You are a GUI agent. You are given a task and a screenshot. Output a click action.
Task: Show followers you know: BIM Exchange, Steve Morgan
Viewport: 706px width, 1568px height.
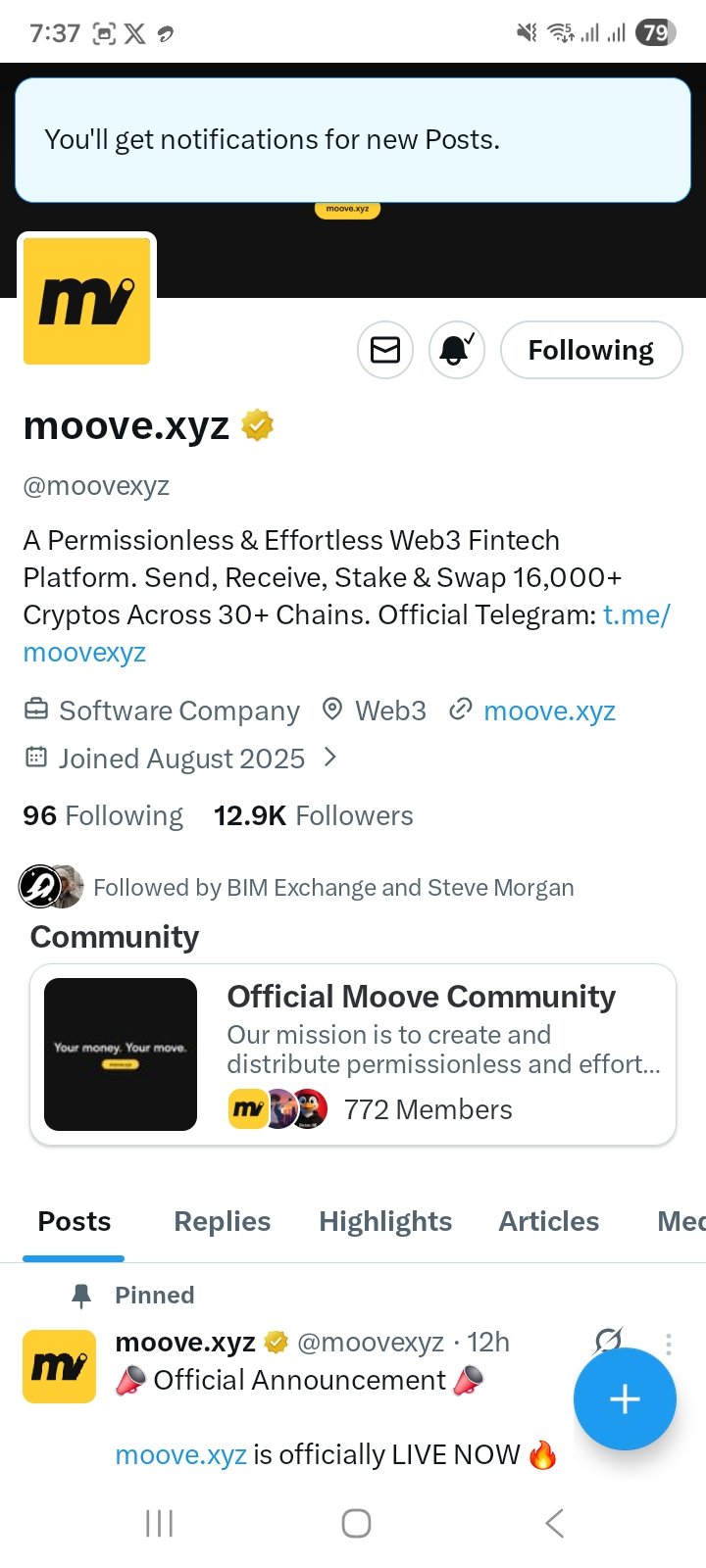point(296,887)
